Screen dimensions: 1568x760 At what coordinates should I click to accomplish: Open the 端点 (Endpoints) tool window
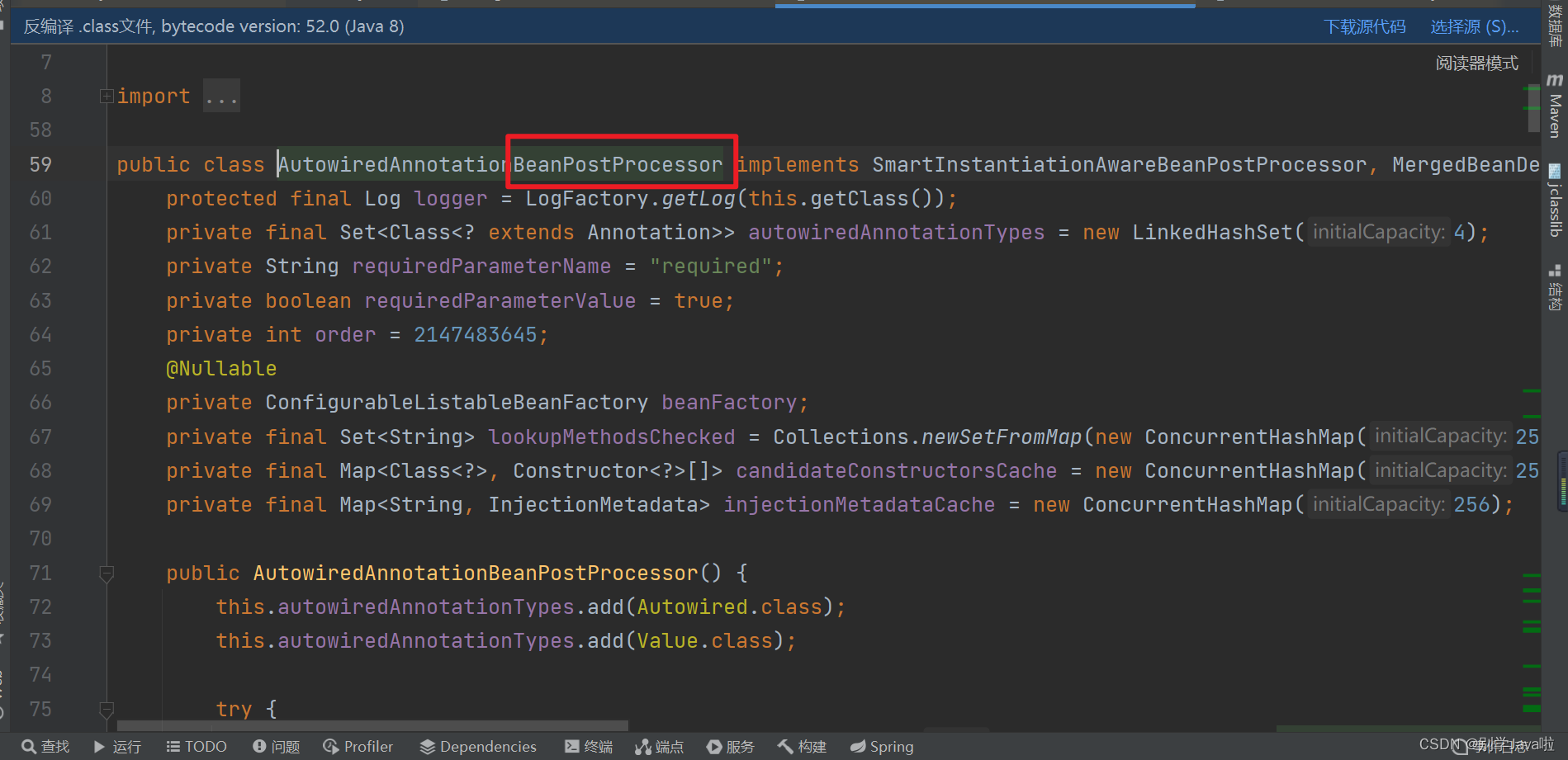(x=660, y=746)
